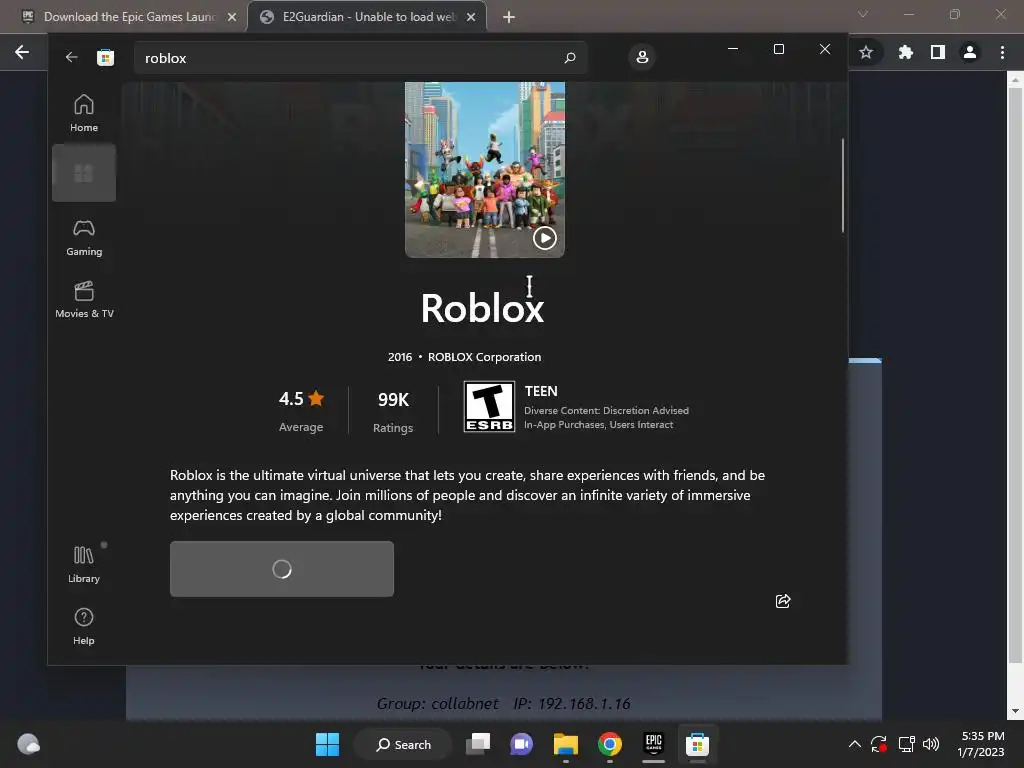Minimize the Microsoft Store window

click(733, 49)
